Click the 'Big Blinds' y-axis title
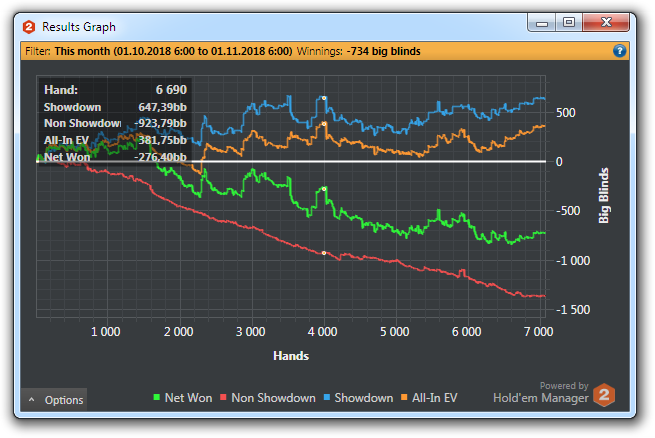The height and width of the screenshot is (438, 655). point(604,195)
